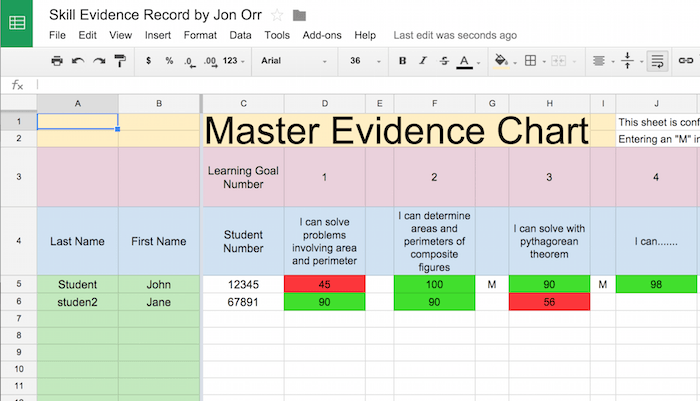Open the font size 36 dropdown

[362, 61]
